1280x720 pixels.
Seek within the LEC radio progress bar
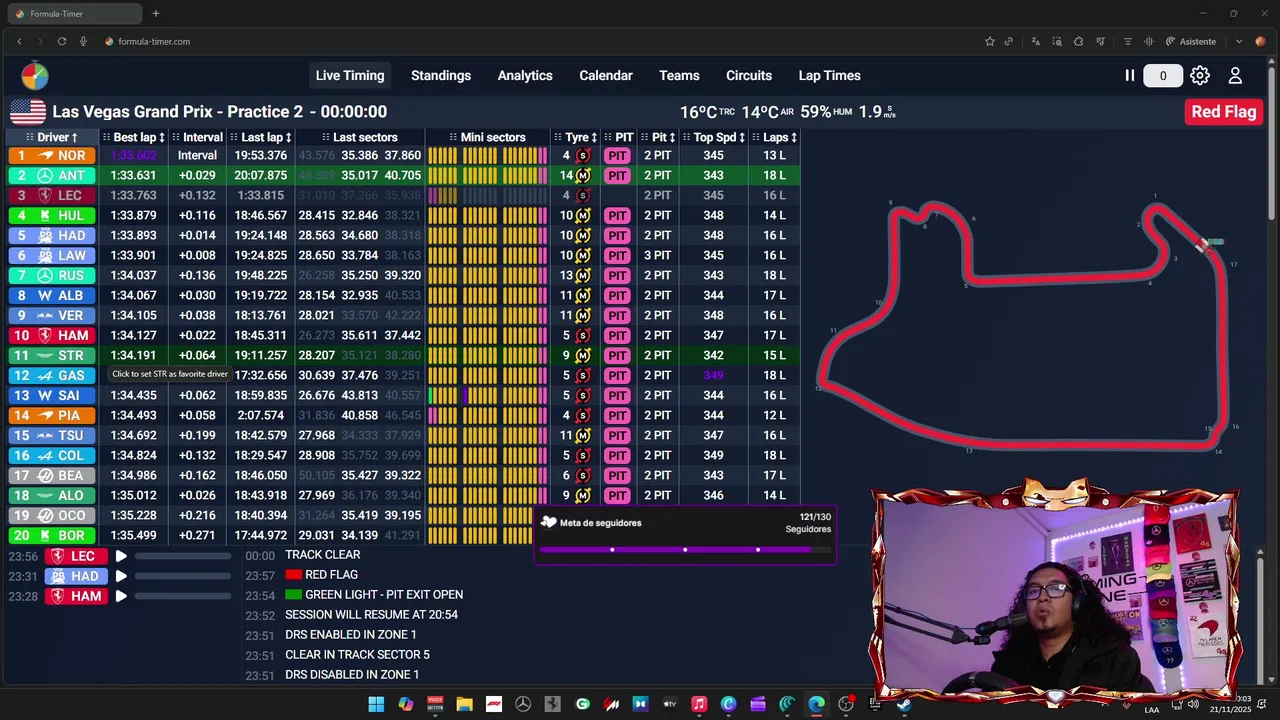pos(183,556)
